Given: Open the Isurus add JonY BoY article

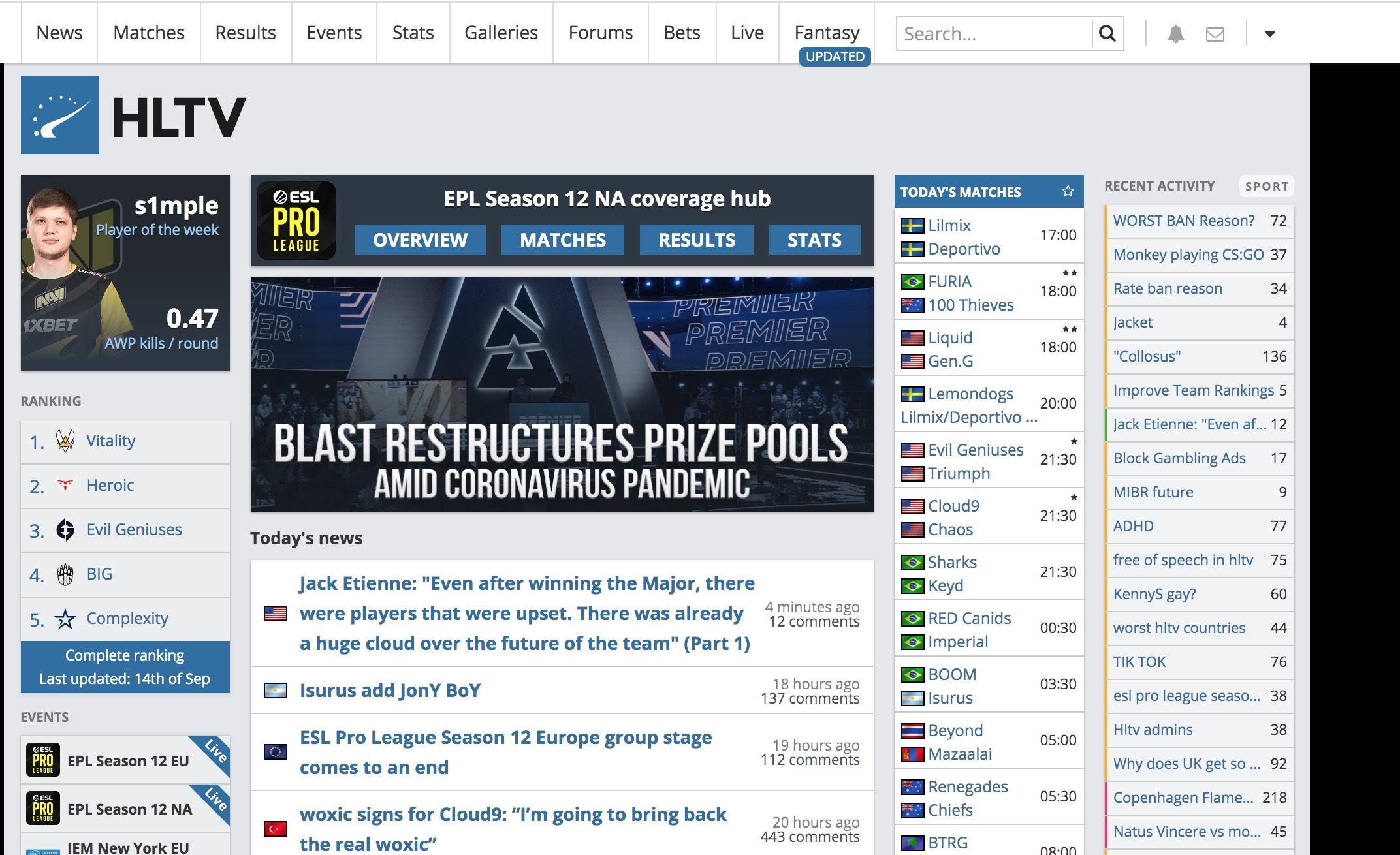Looking at the screenshot, I should click(x=390, y=691).
